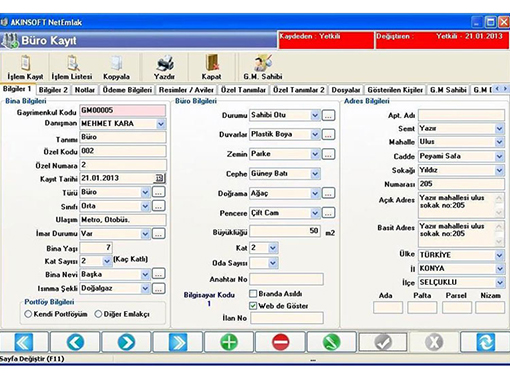Click the Anahtar No field
The image size is (510, 380).
287,279
